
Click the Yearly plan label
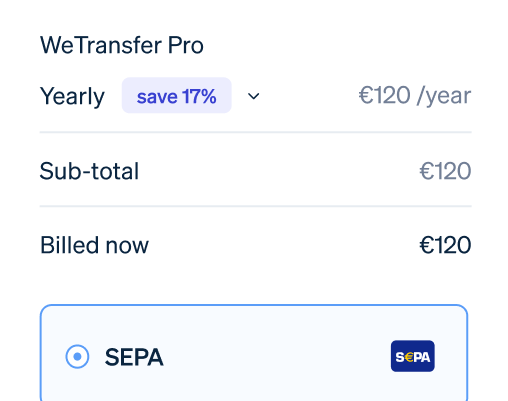pyautogui.click(x=72, y=97)
